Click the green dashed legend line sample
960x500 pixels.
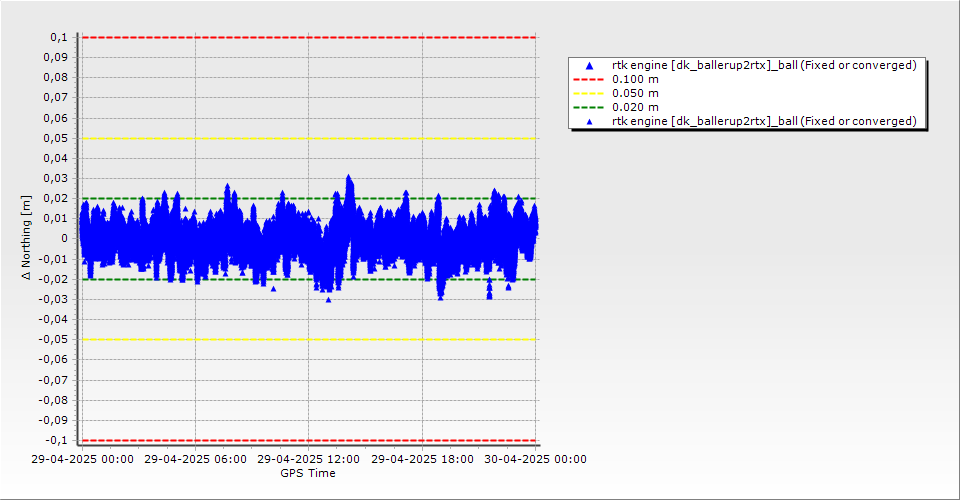[x=589, y=107]
